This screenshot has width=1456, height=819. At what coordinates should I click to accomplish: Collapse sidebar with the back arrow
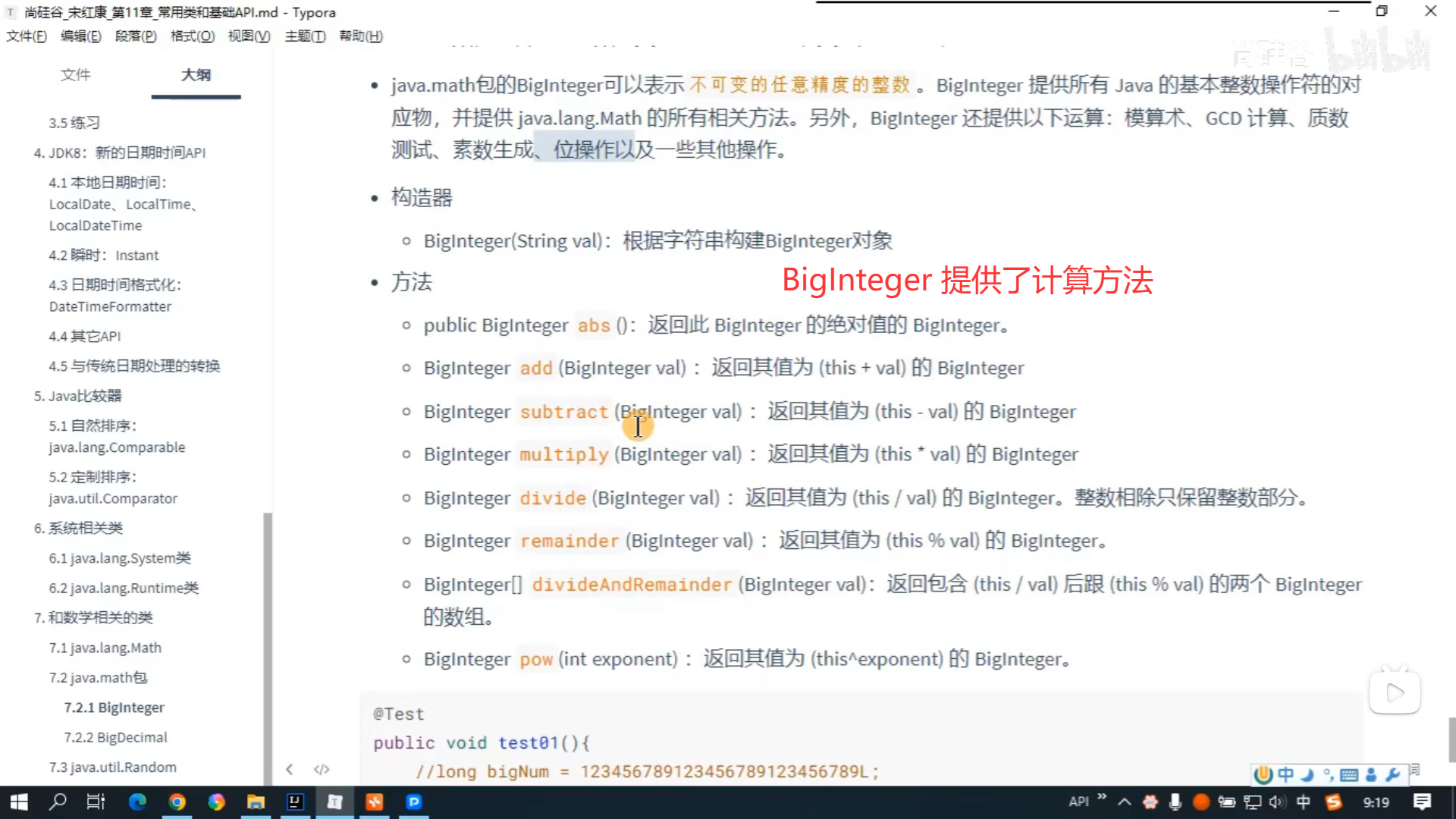[290, 769]
